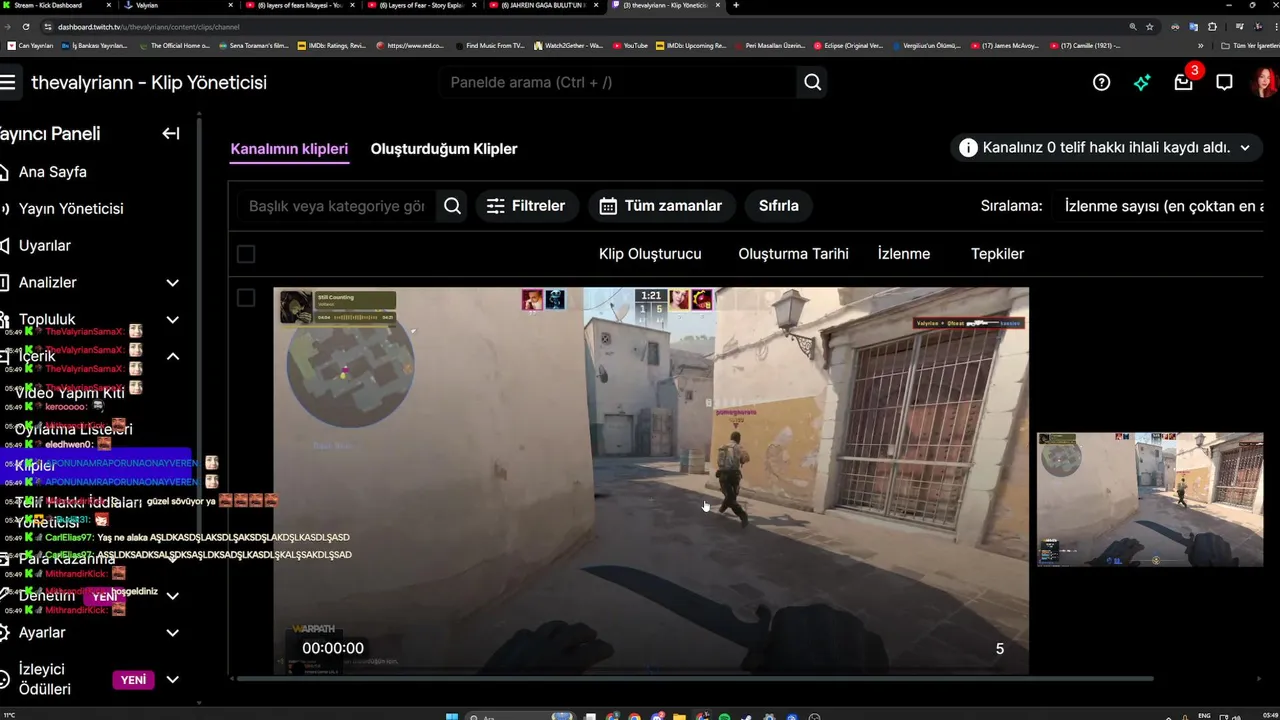Open YouTube bookmark in bookmarks bar

coord(630,45)
